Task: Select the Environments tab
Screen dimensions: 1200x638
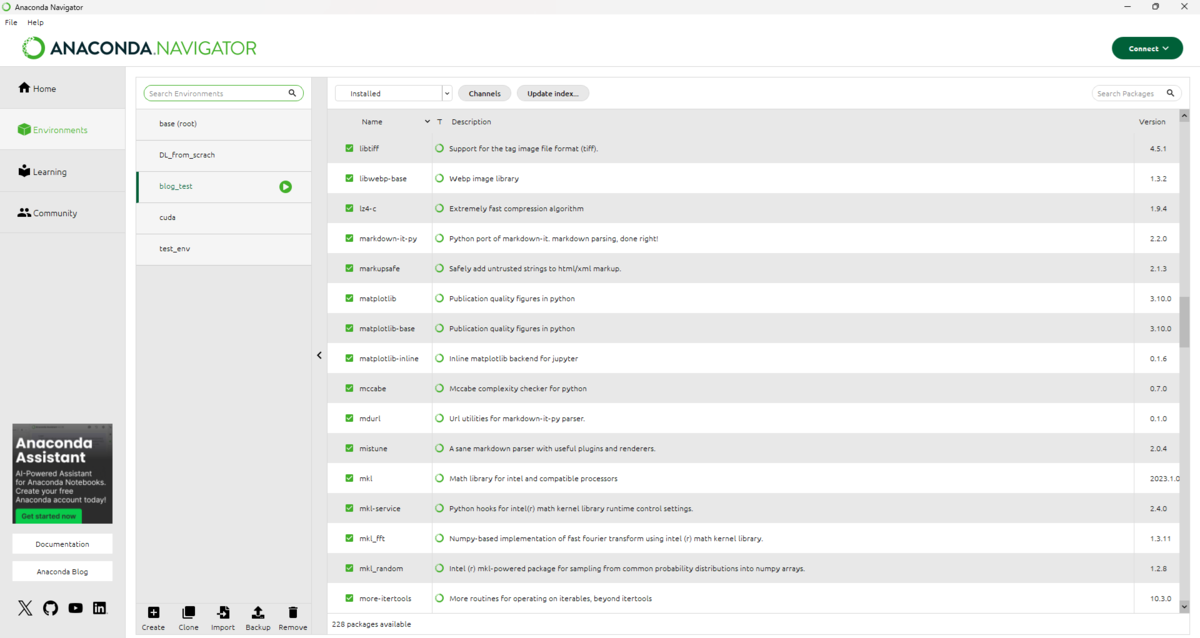Action: [x=63, y=130]
